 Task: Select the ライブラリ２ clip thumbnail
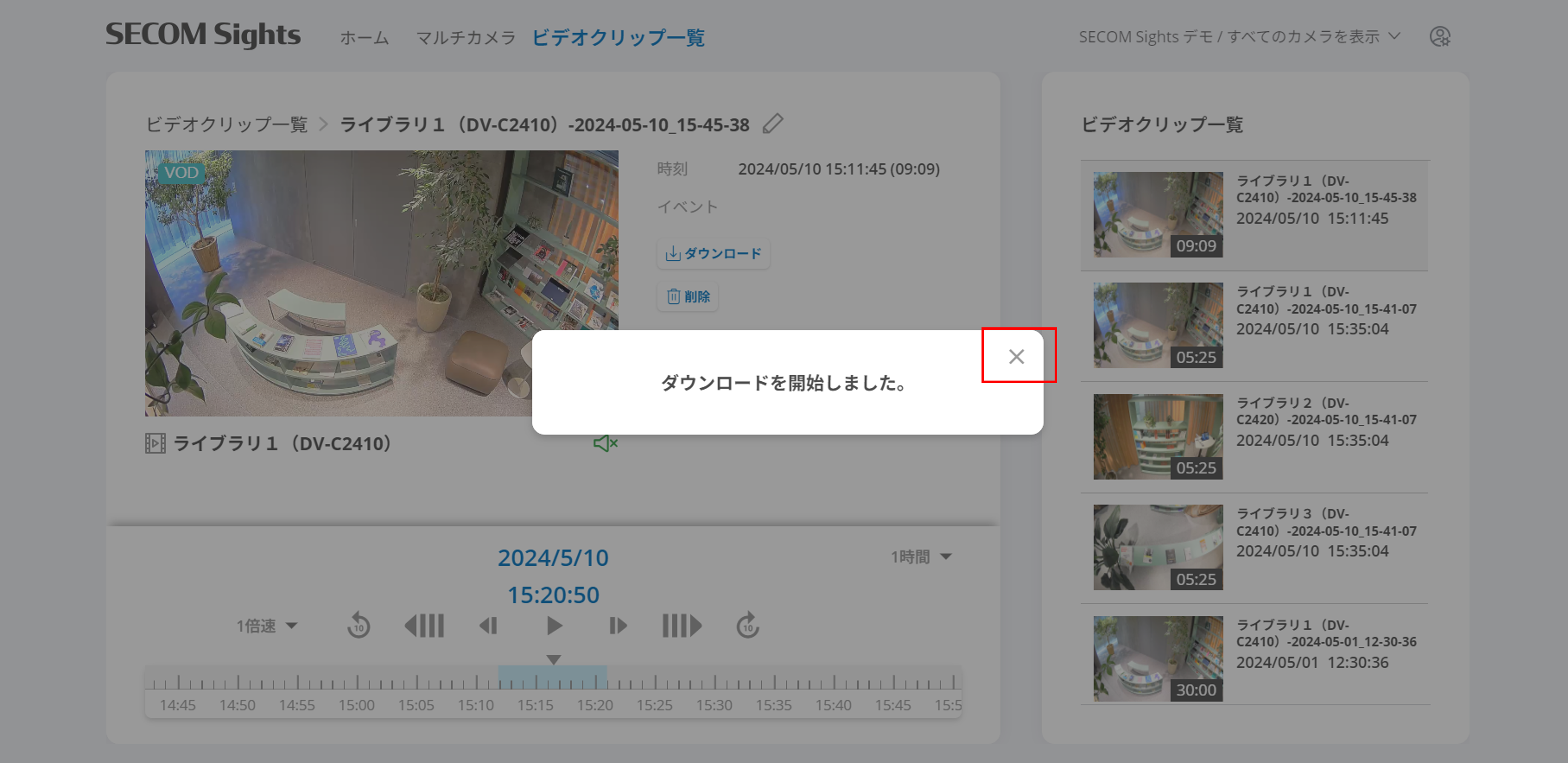(x=1158, y=437)
